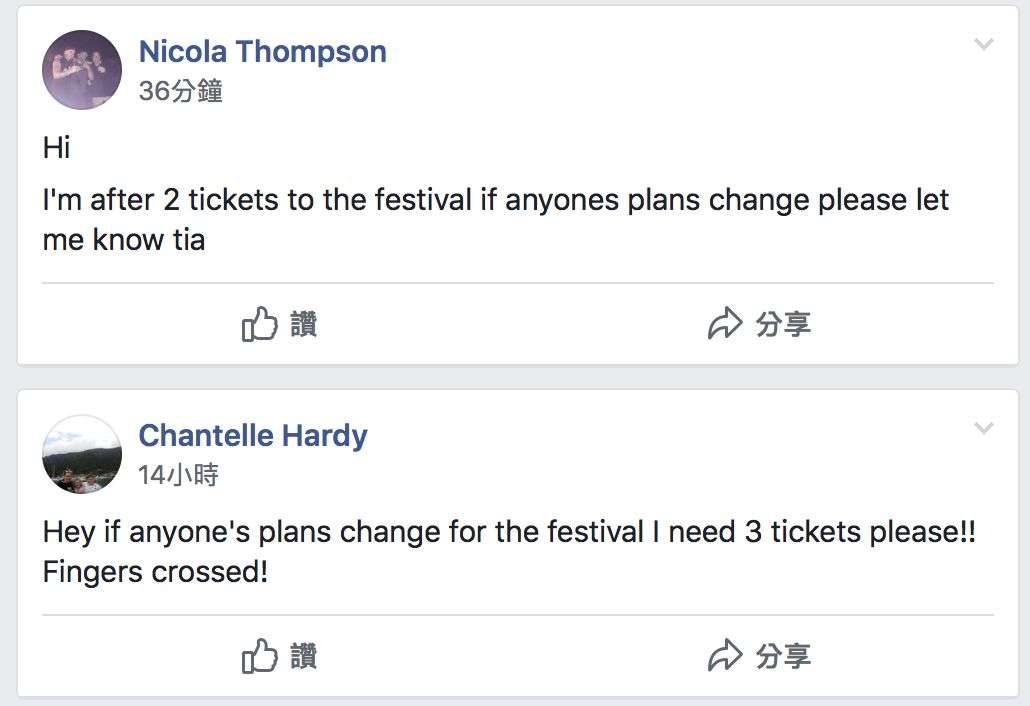Click the 14小時 timestamp on Chantelle's post
1030x706 pixels.
(x=179, y=475)
